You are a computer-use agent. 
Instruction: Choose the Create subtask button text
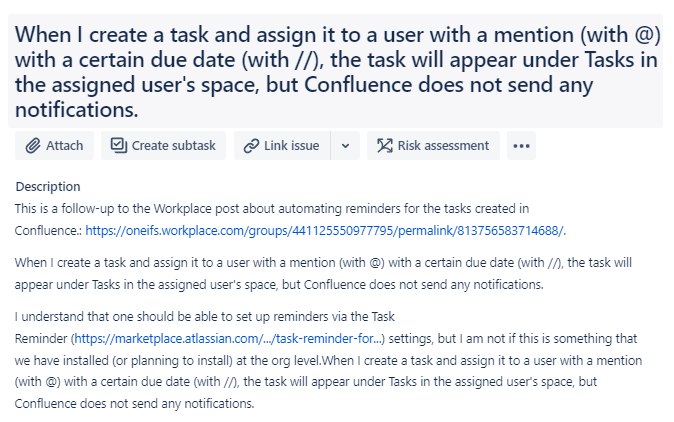pos(174,146)
